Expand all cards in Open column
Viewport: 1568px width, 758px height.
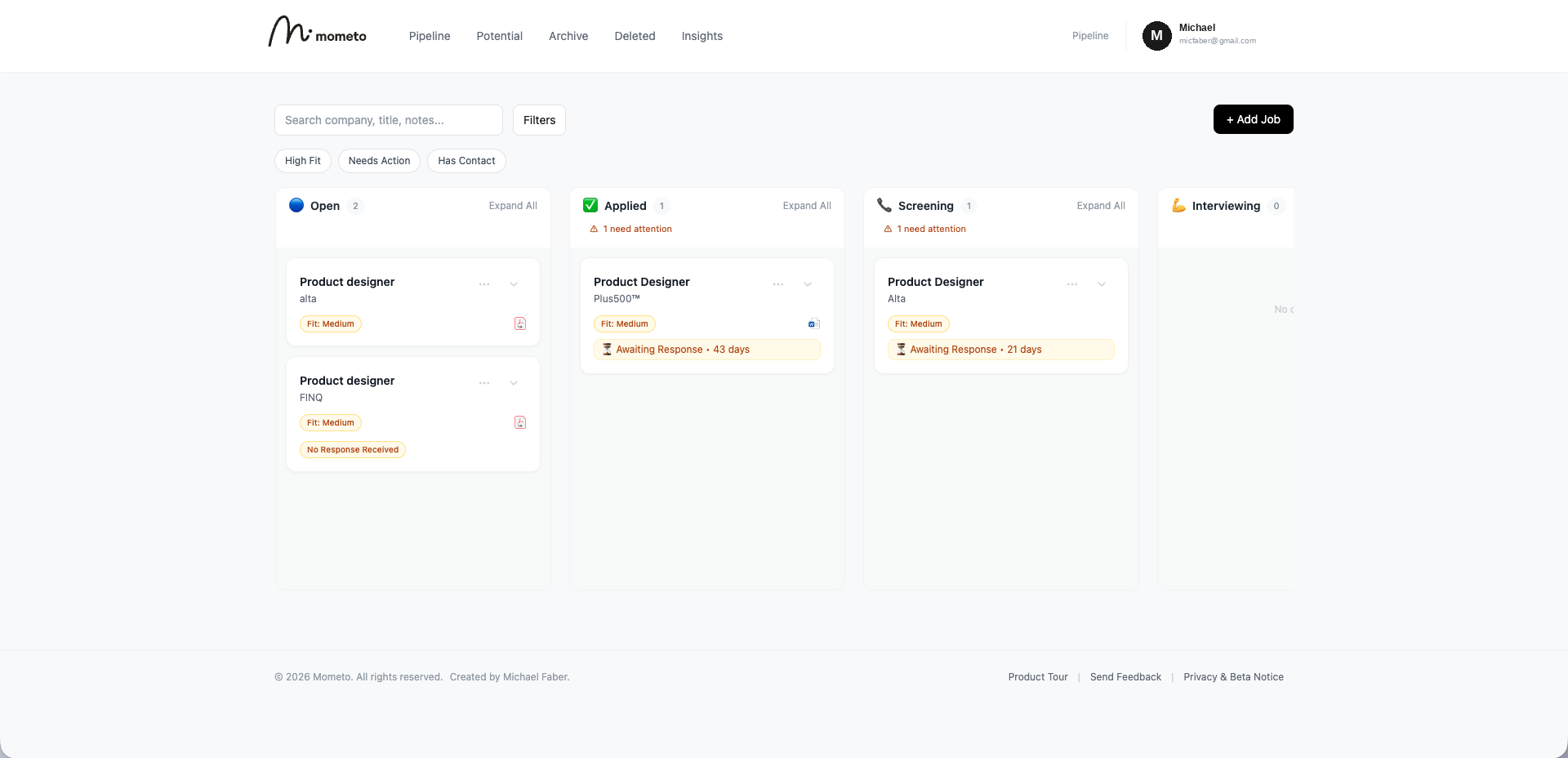513,206
